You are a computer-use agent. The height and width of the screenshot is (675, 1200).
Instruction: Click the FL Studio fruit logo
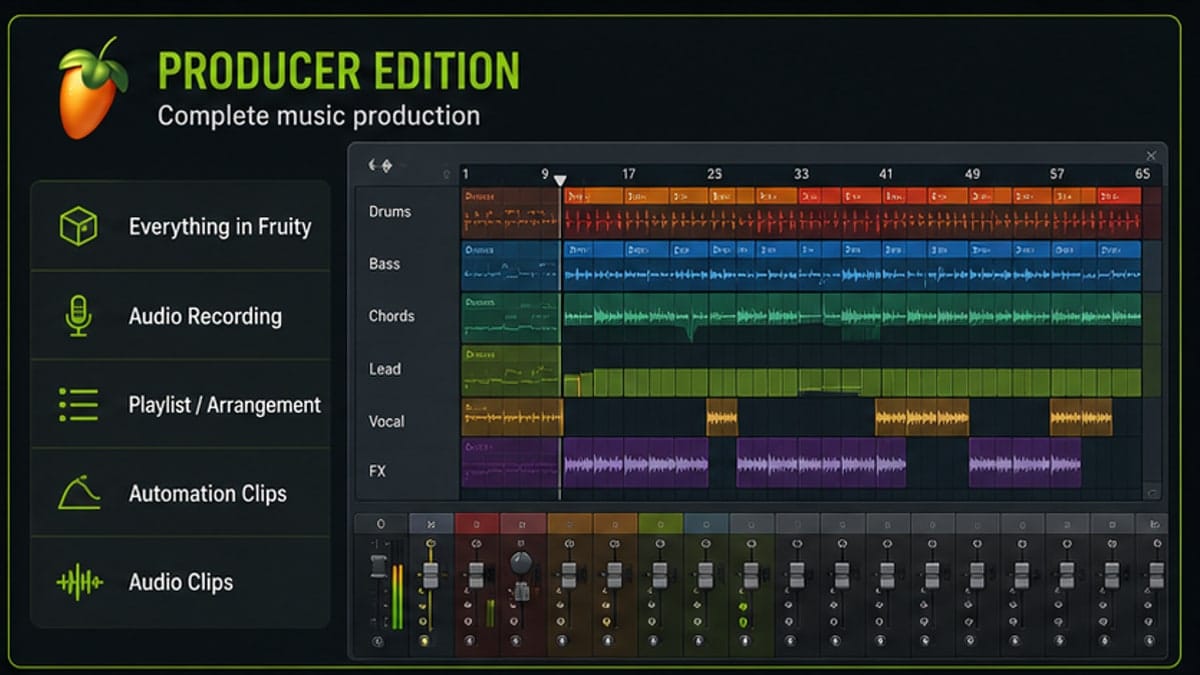(92, 89)
